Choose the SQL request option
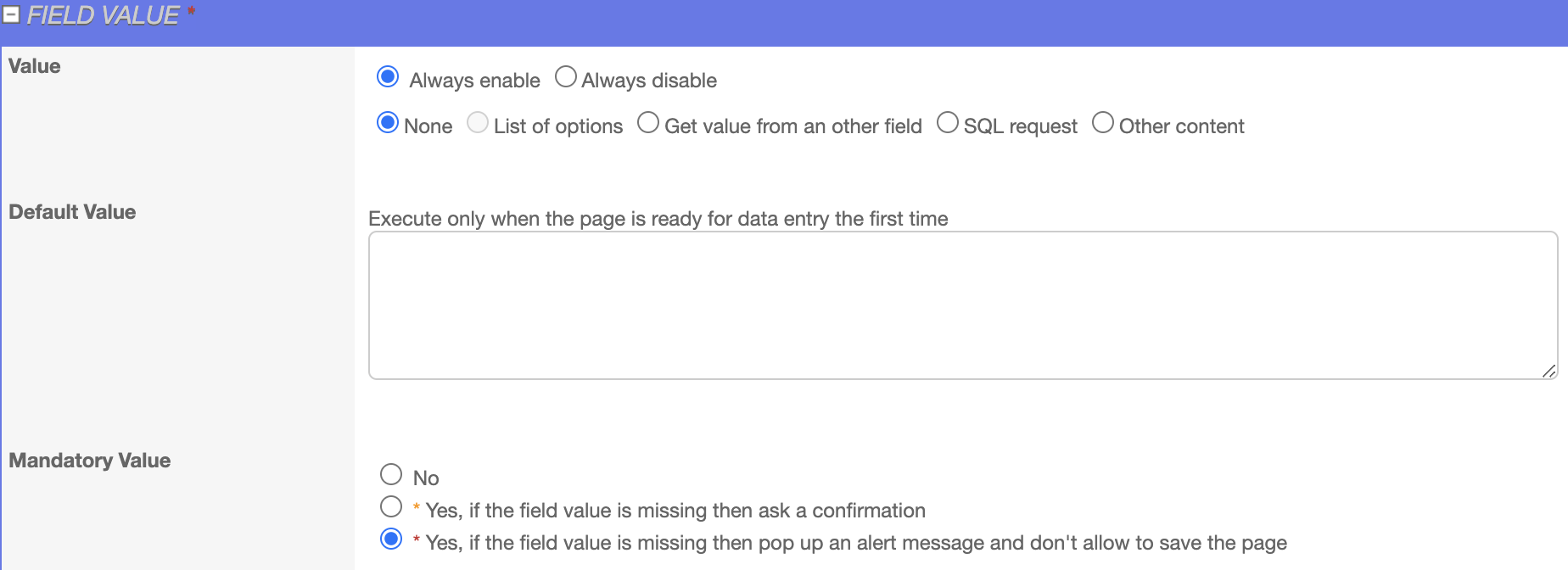Viewport: 1568px width, 570px height. [948, 123]
